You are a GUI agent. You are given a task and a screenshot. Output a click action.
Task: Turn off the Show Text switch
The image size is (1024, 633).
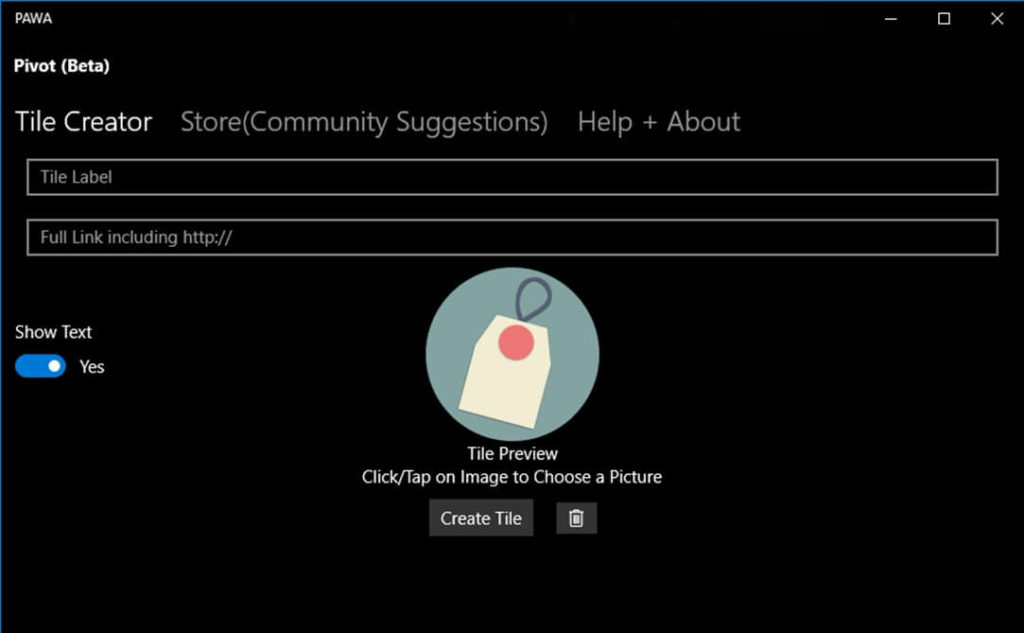pos(40,367)
